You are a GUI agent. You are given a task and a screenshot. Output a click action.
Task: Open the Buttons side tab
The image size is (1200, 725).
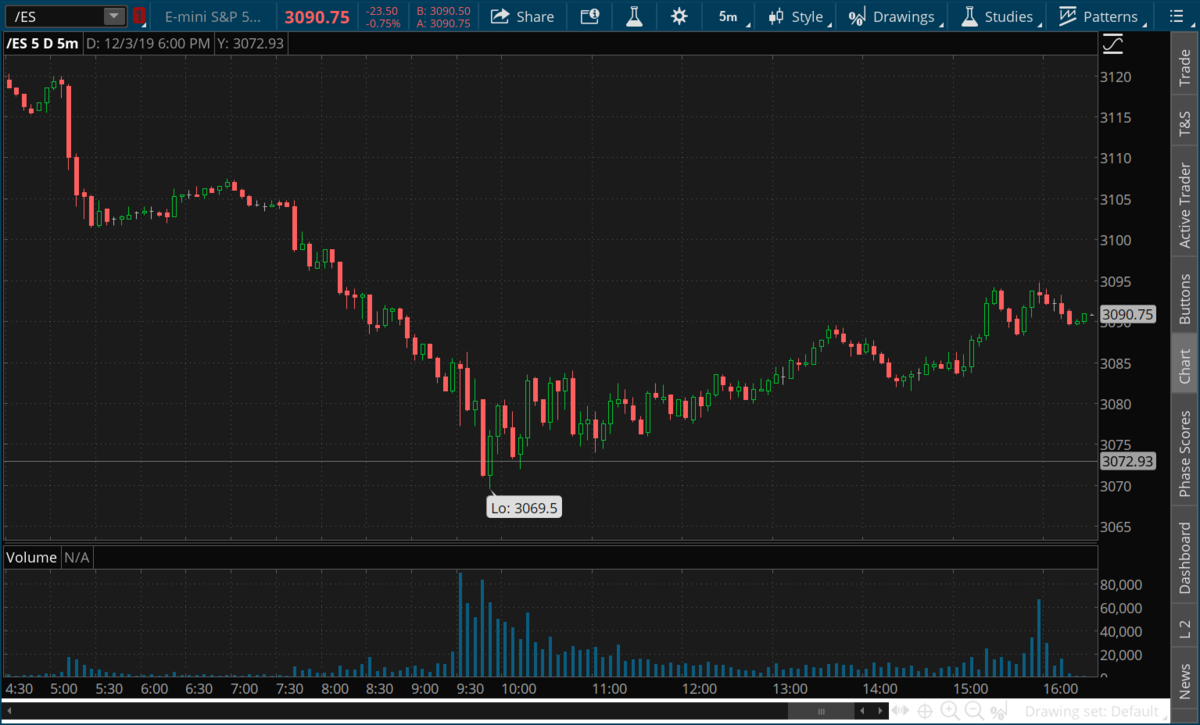pos(1186,297)
